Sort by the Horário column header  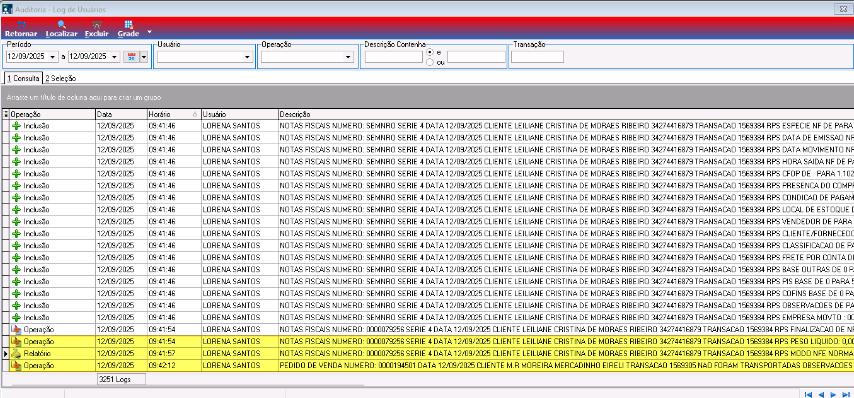[173, 114]
